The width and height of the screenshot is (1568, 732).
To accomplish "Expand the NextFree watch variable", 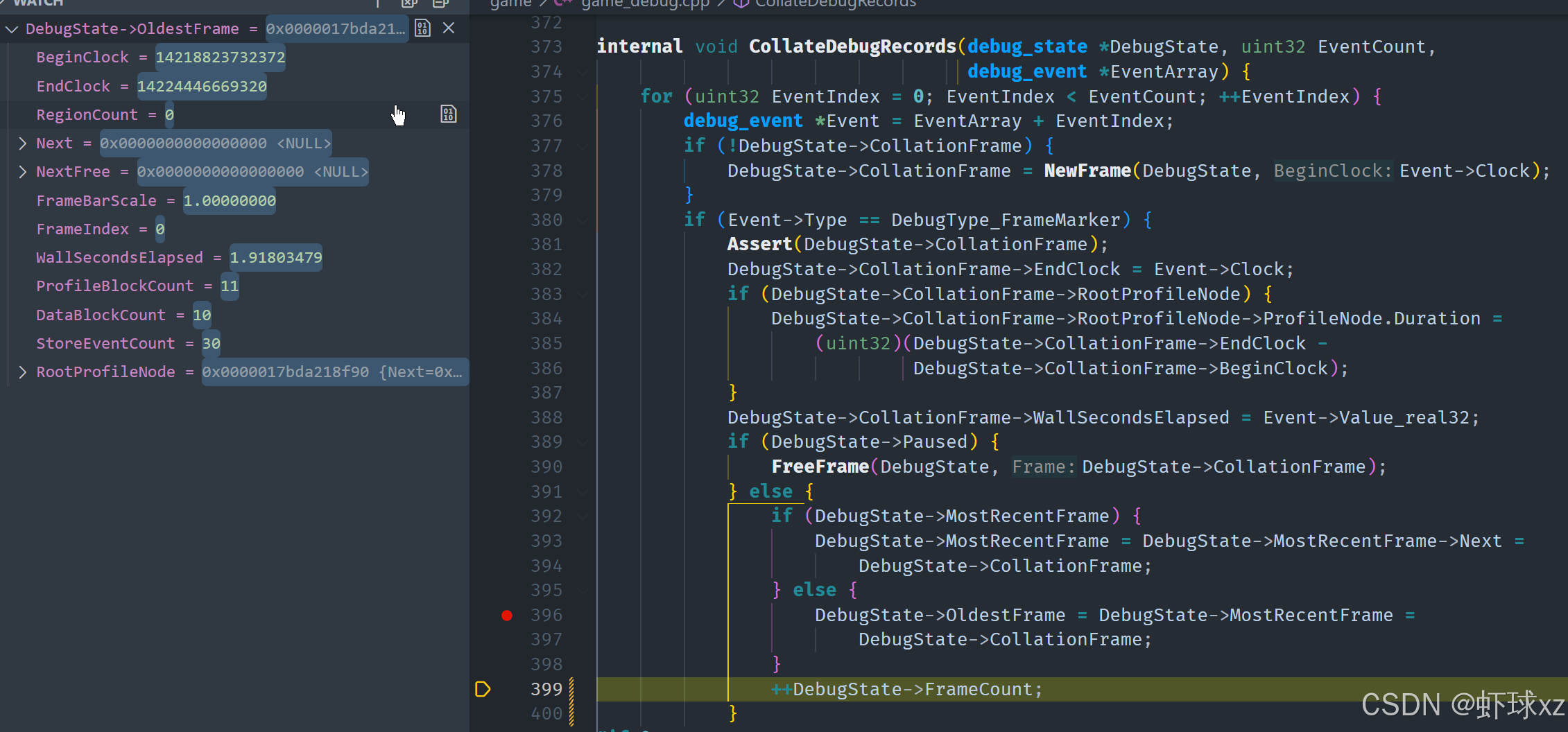I will pos(23,172).
